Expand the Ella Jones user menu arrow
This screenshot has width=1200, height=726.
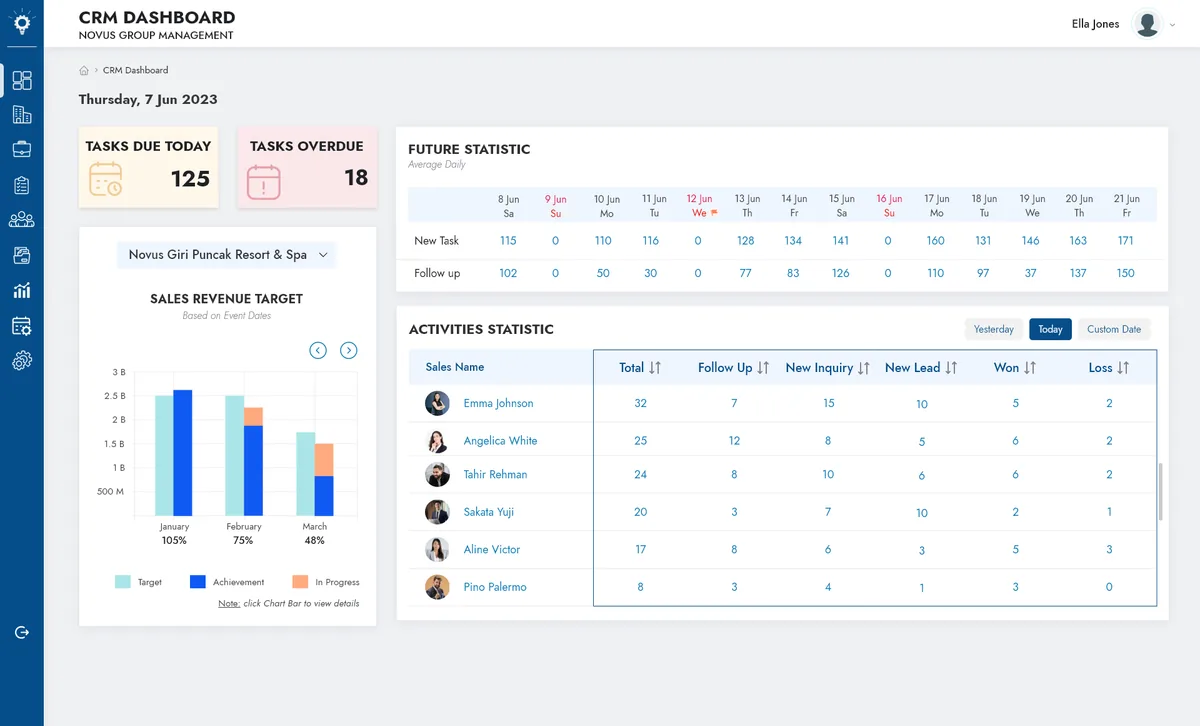1172,25
